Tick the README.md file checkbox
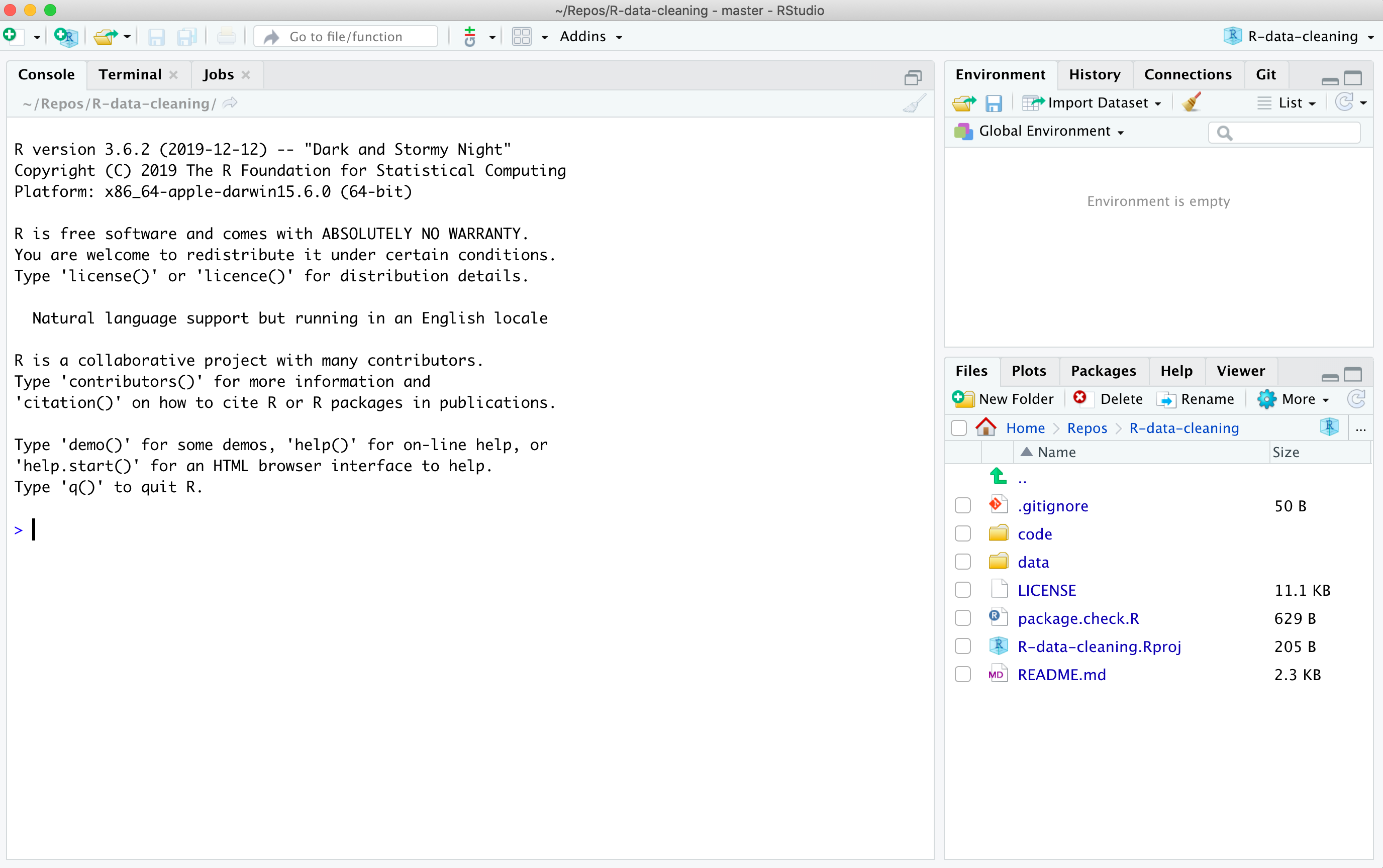 coord(962,675)
